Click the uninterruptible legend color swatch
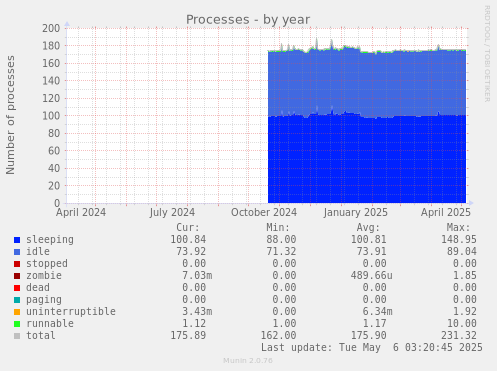This screenshot has height=371, width=497. pyautogui.click(x=17, y=312)
